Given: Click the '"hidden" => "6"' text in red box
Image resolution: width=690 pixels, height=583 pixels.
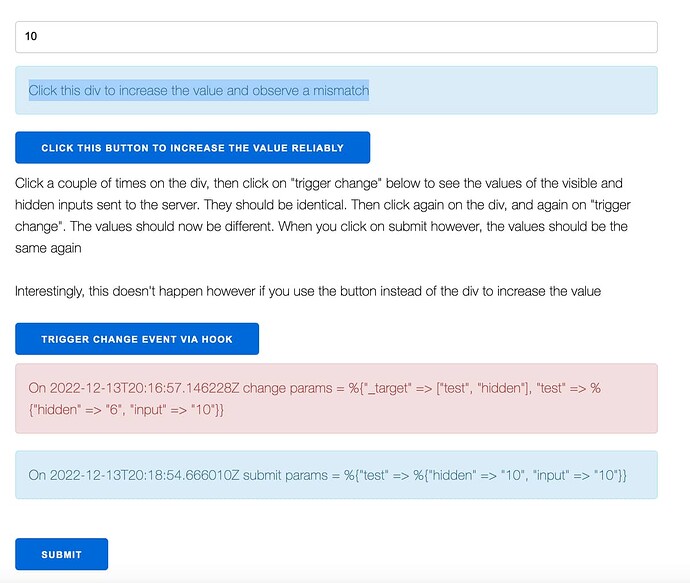Looking at the screenshot, I should [x=73, y=410].
